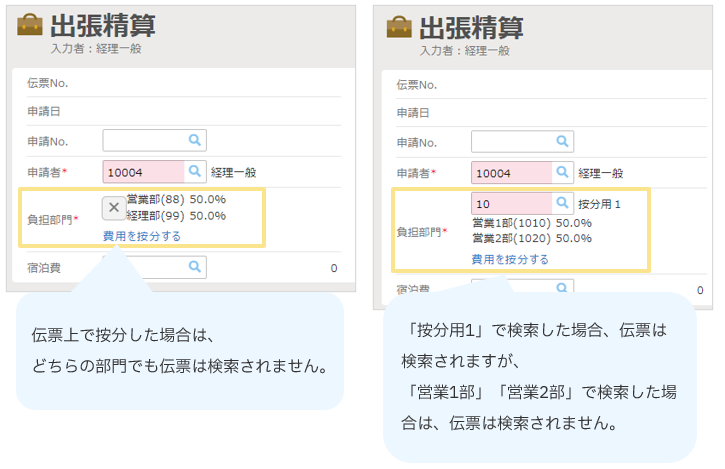Click the briefcase icon in the left form header
Viewport: 725px width, 469px height.
30,25
